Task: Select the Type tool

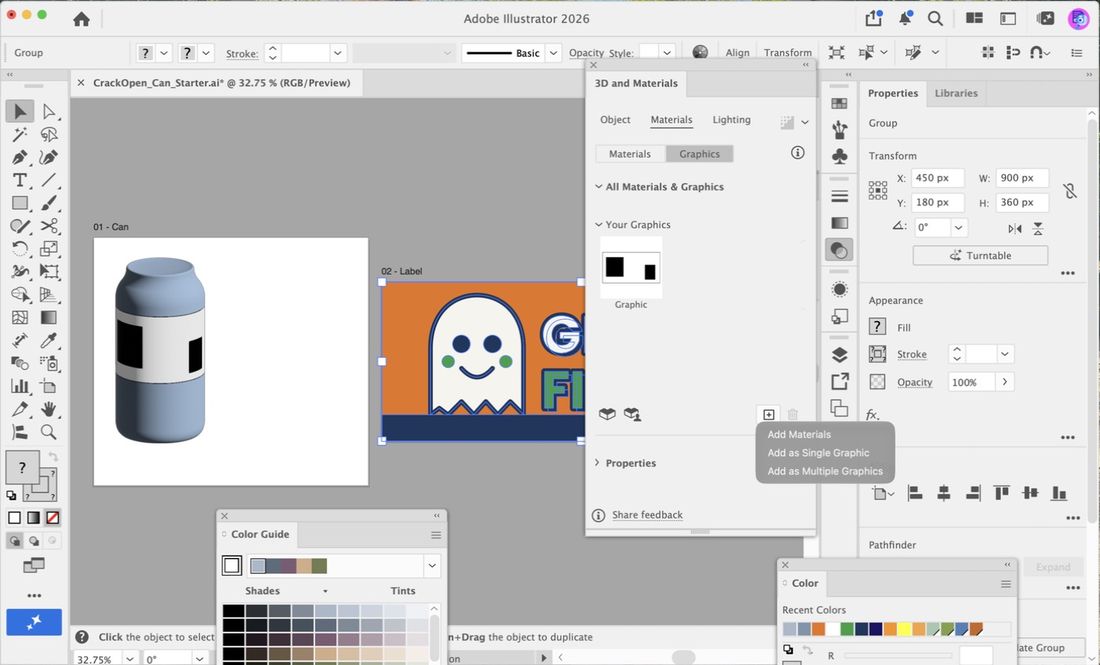Action: 20,180
